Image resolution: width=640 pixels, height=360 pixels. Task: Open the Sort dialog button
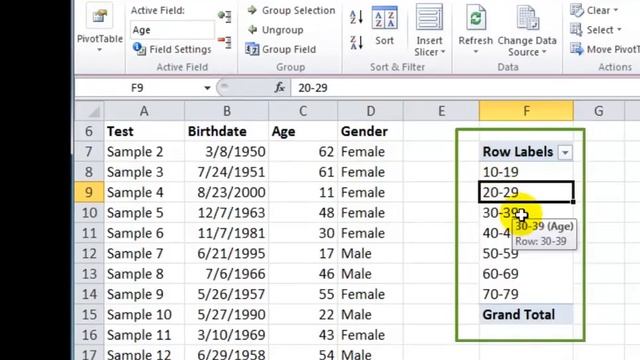coord(384,25)
